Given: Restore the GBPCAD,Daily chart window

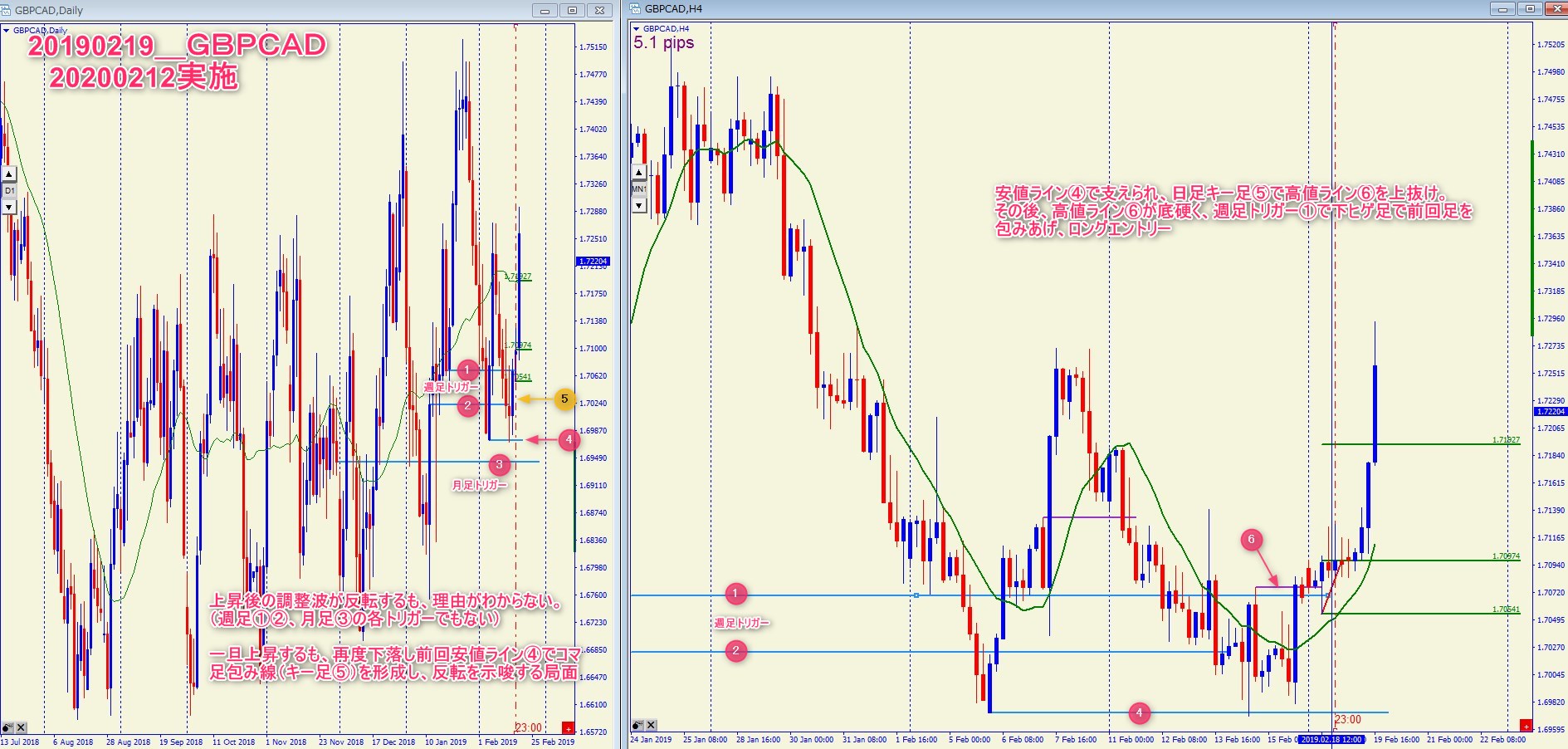Looking at the screenshot, I should pos(572,11).
